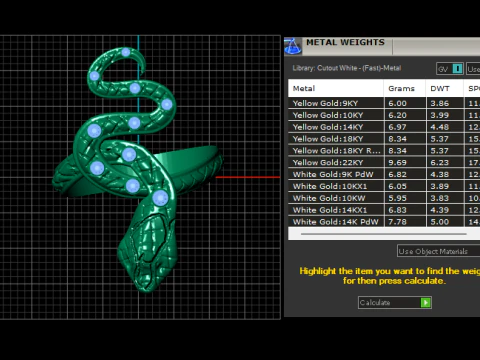Image resolution: width=480 pixels, height=360 pixels.
Task: Select the Yellow Gold:18KY row
Action: [384, 139]
